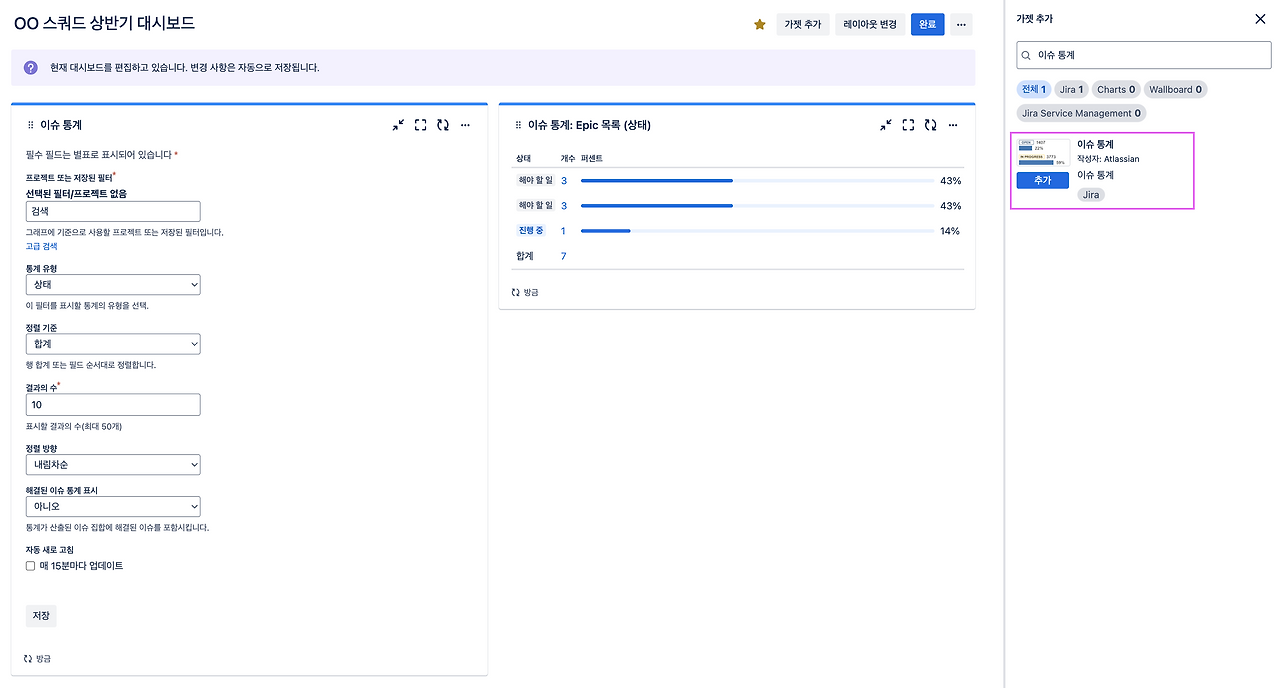Expand the 정렬 기준 dropdown
This screenshot has width=1280, height=688.
pyautogui.click(x=113, y=344)
